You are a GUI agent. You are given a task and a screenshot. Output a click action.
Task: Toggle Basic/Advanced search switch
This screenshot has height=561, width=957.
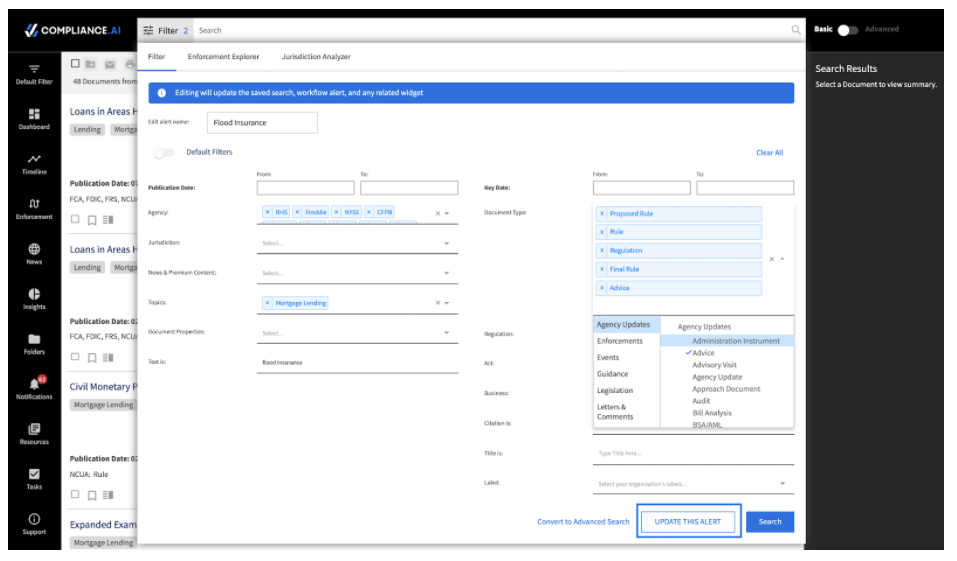(x=848, y=30)
